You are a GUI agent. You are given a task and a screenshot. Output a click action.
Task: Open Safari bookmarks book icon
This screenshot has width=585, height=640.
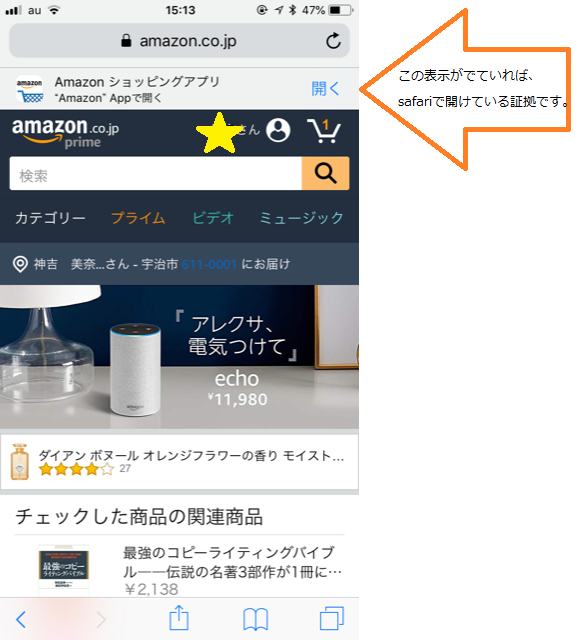[x=256, y=619]
